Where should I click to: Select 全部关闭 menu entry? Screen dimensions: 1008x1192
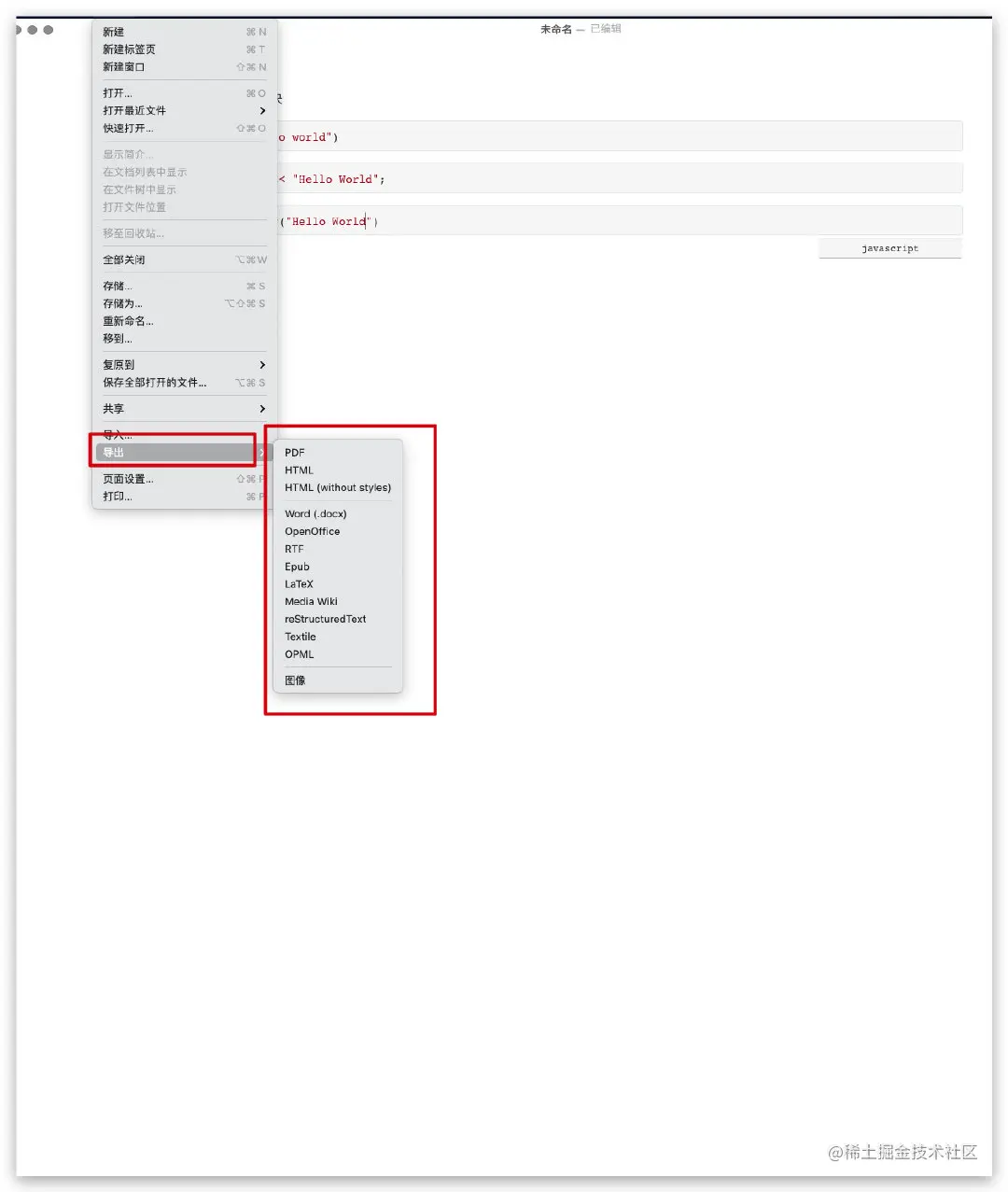point(184,259)
